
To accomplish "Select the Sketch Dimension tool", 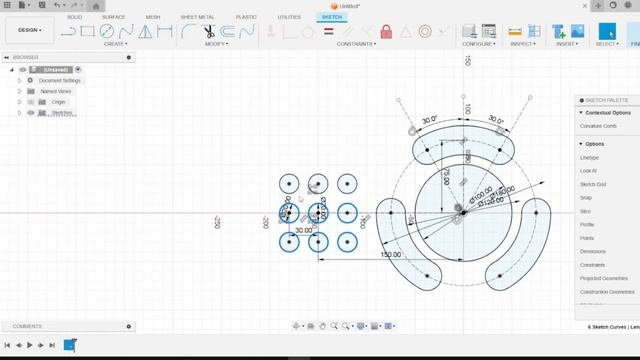I will click(164, 31).
